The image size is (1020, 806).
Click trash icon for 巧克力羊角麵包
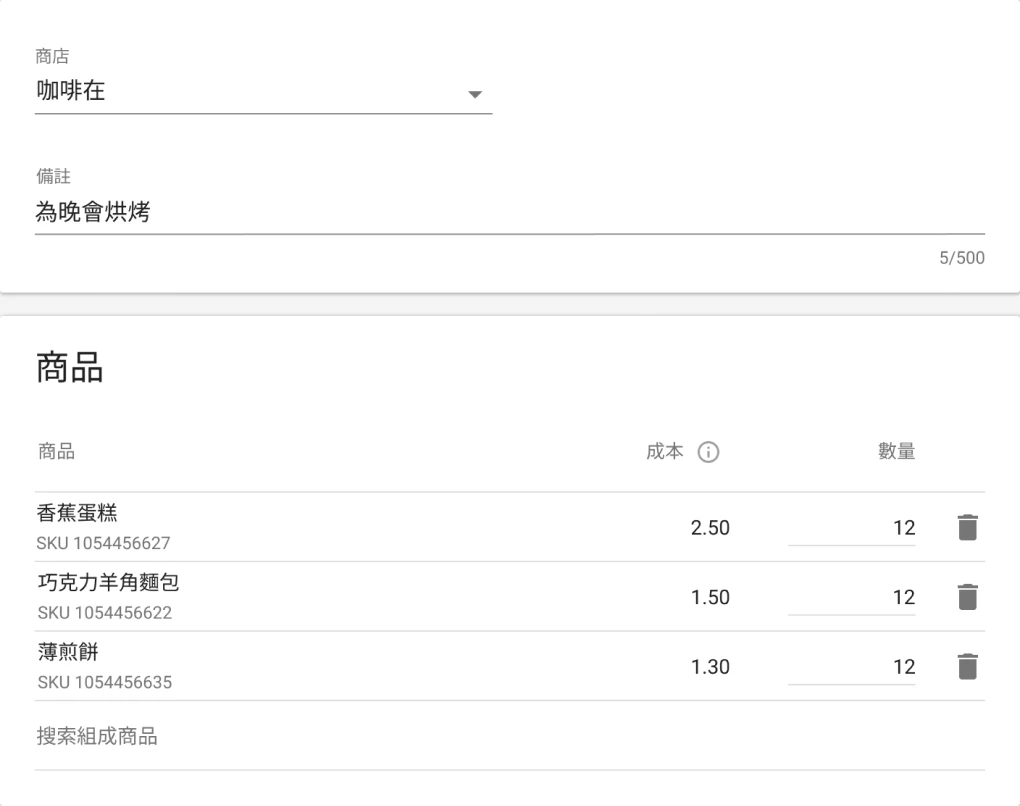tap(966, 597)
